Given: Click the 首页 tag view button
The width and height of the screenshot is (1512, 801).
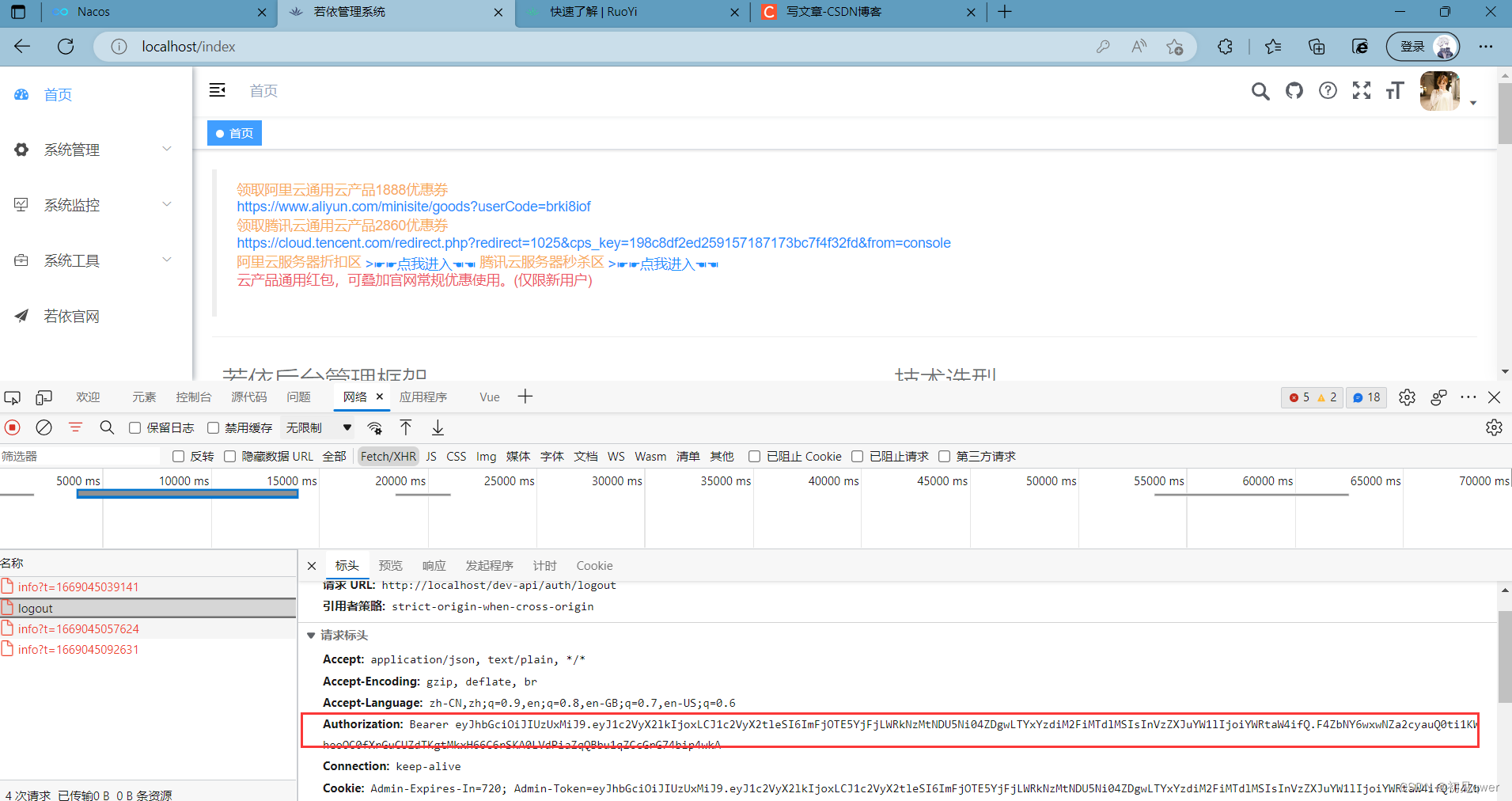Looking at the screenshot, I should click(235, 134).
